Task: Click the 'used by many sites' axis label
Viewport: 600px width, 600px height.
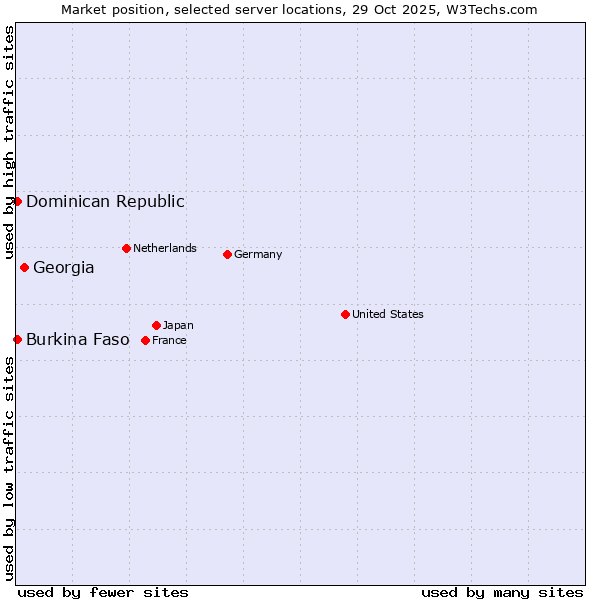Action: pos(502,592)
